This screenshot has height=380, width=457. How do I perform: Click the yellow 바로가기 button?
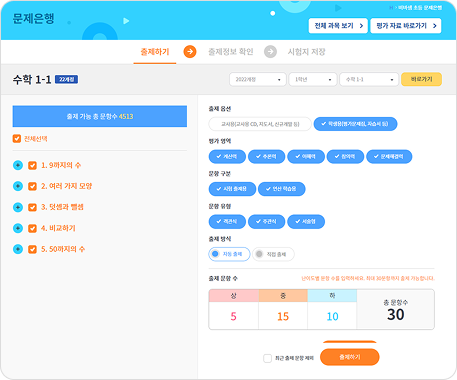click(x=421, y=79)
